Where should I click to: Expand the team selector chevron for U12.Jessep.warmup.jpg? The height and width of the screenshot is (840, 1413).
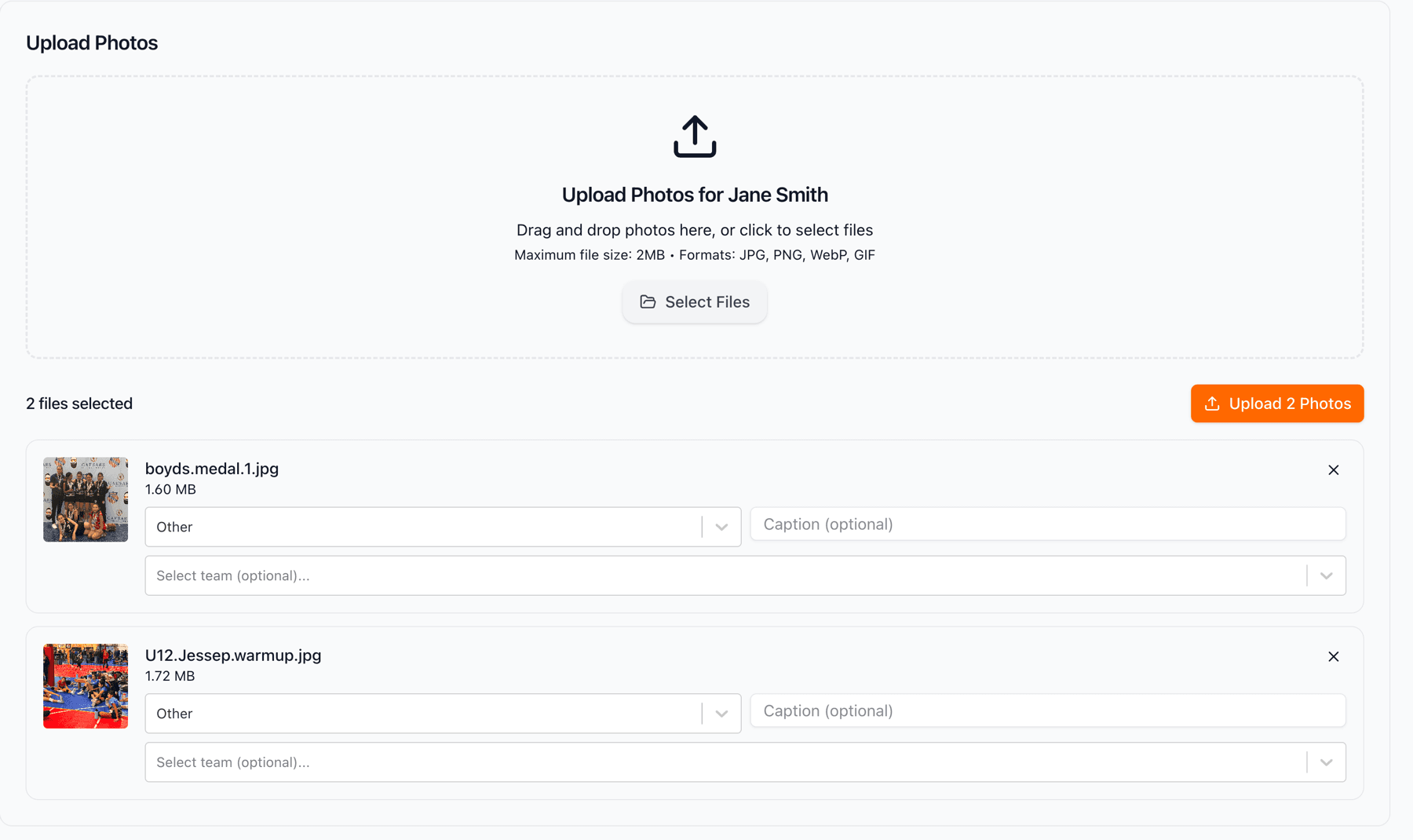pos(1326,762)
